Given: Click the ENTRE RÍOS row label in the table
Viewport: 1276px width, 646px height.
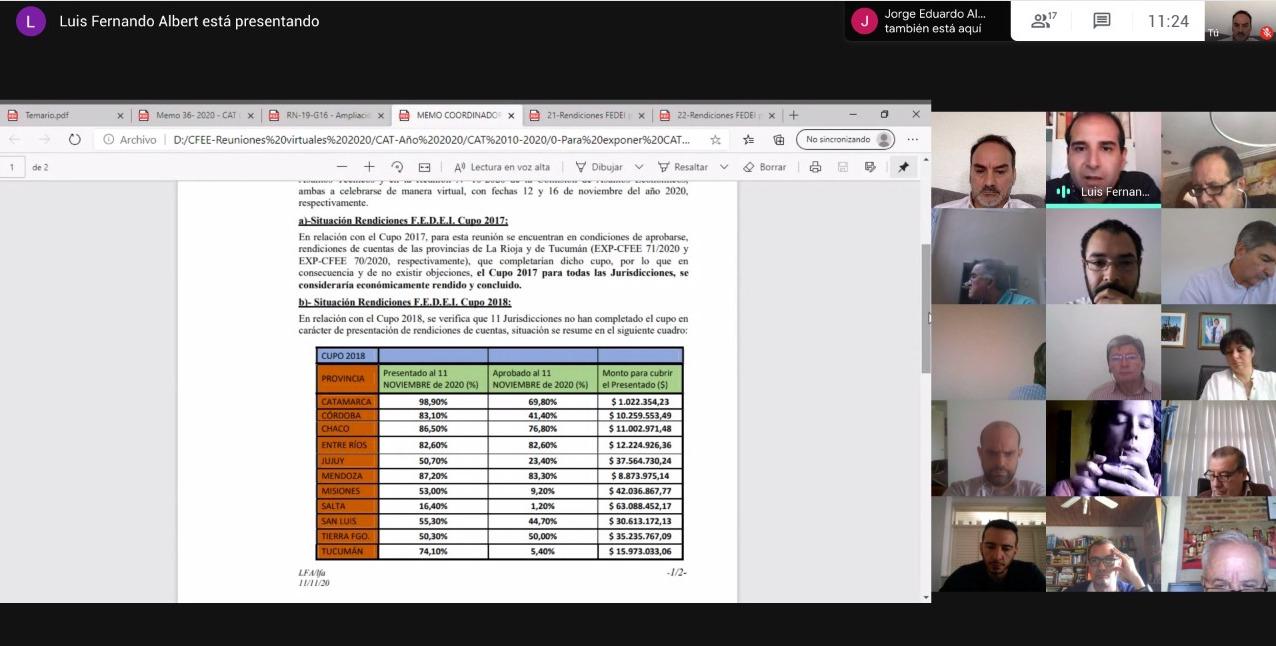Looking at the screenshot, I should [x=347, y=444].
